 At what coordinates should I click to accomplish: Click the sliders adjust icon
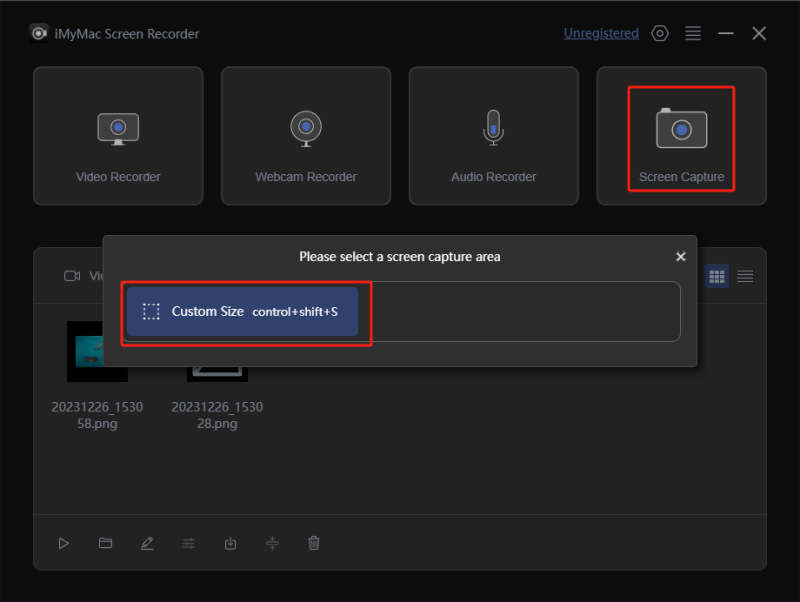point(189,543)
